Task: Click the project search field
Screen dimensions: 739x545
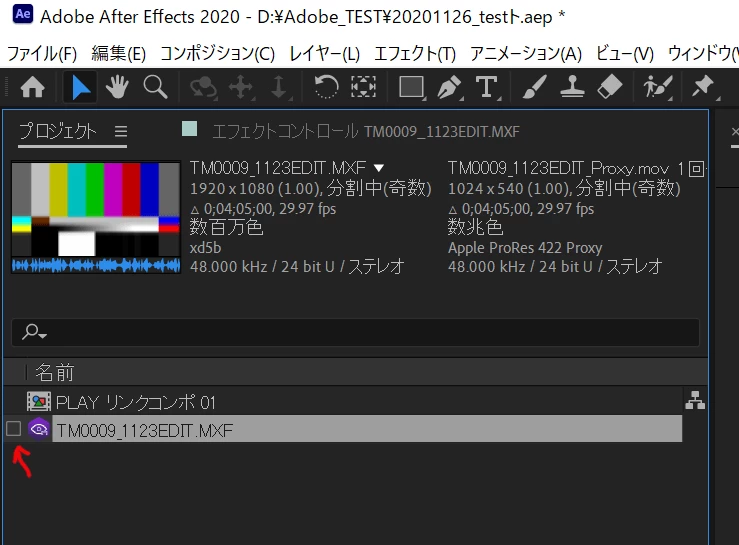Action: coord(355,332)
